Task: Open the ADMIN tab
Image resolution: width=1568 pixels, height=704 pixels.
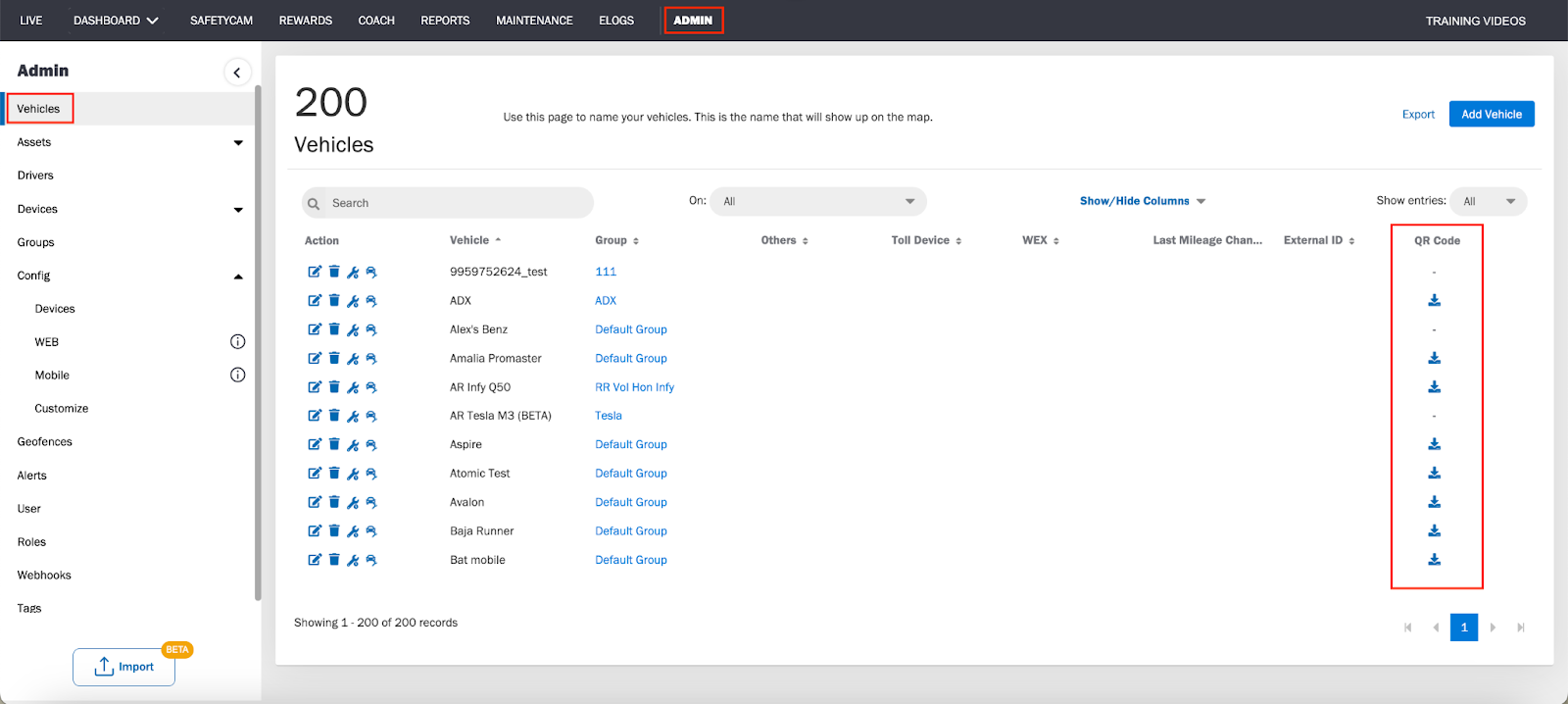Action: (x=693, y=21)
